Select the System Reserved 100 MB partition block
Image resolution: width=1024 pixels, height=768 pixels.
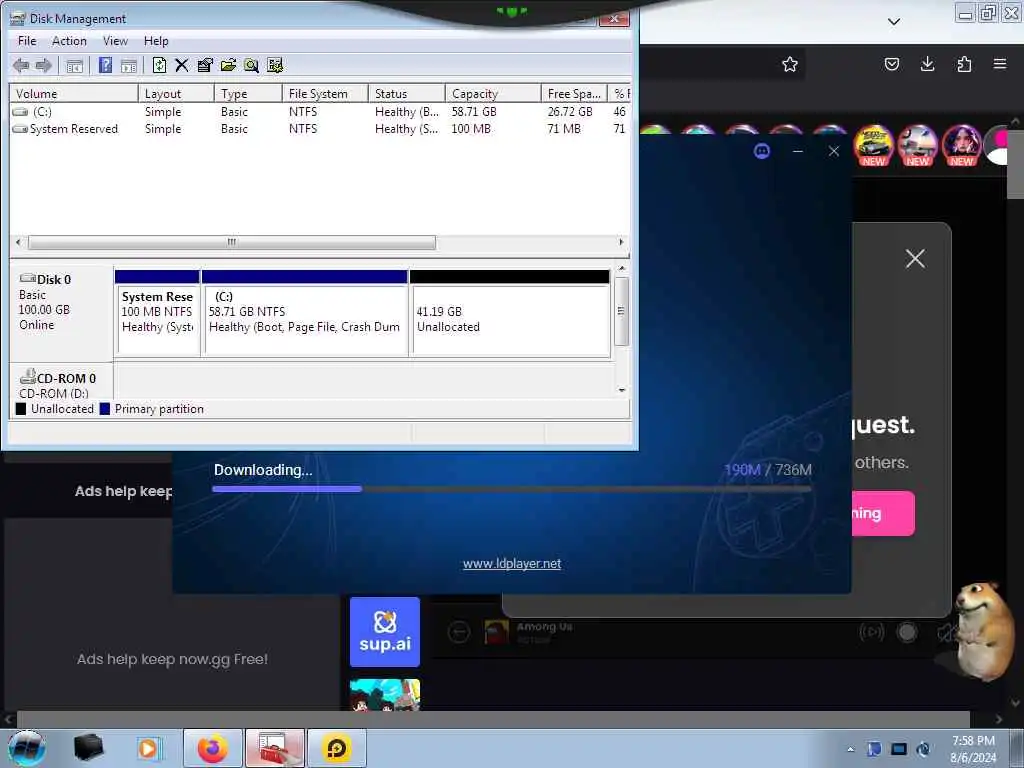coord(157,313)
